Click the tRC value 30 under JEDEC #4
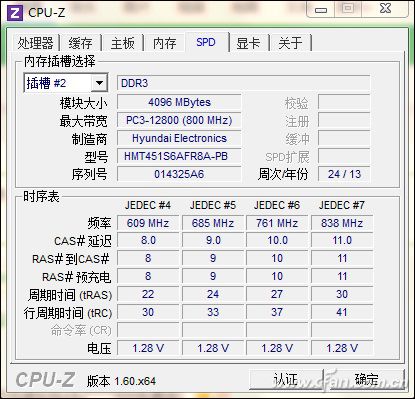This screenshot has width=415, height=399. (x=148, y=312)
